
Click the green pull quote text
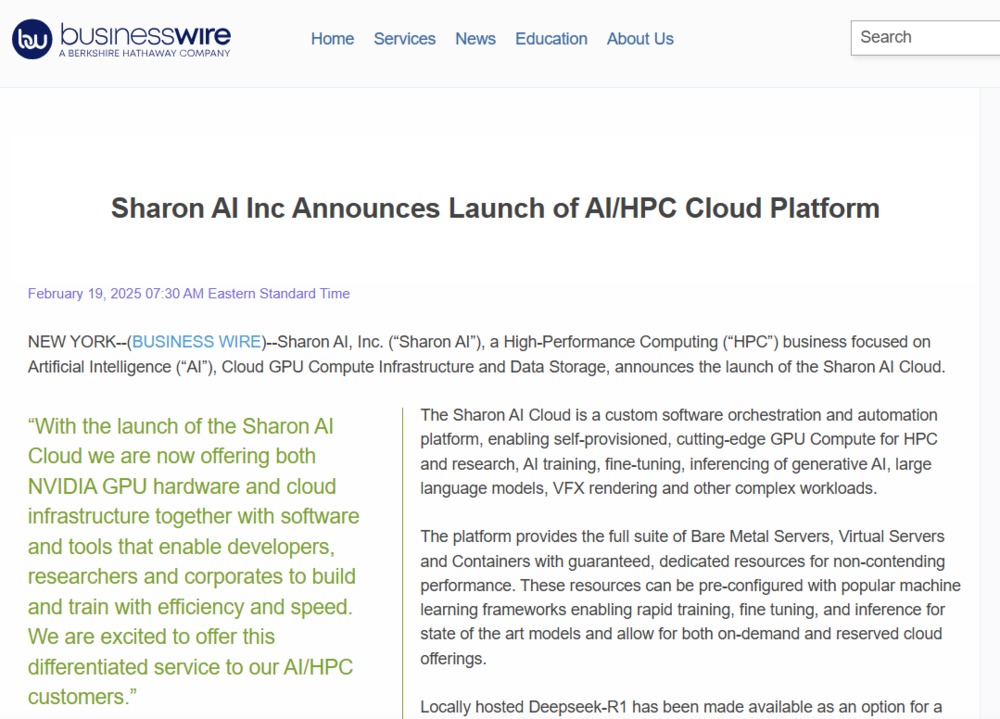point(193,561)
